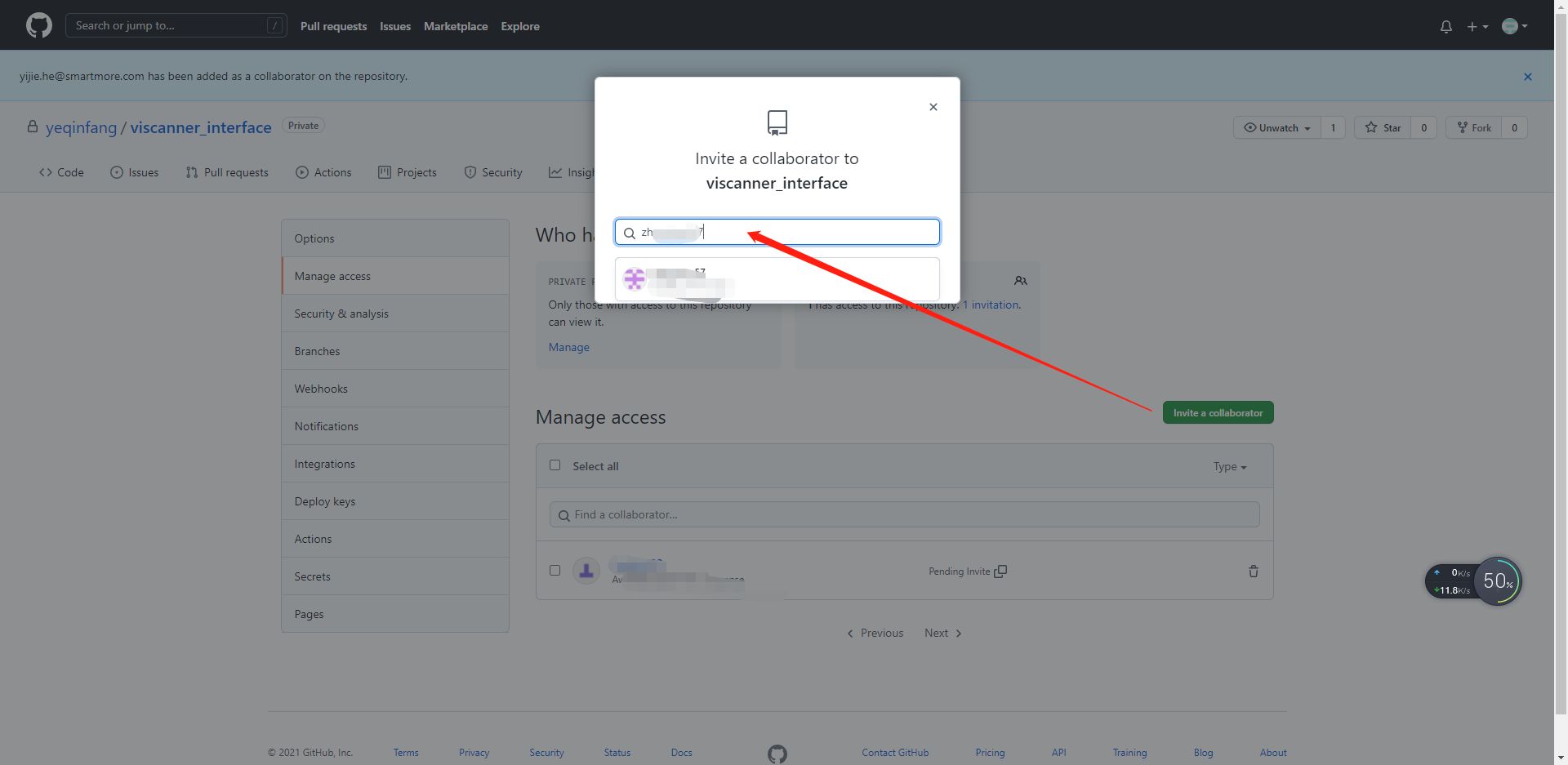Viewport: 1568px width, 765px height.
Task: Click the footer GitHub logo
Action: (777, 754)
